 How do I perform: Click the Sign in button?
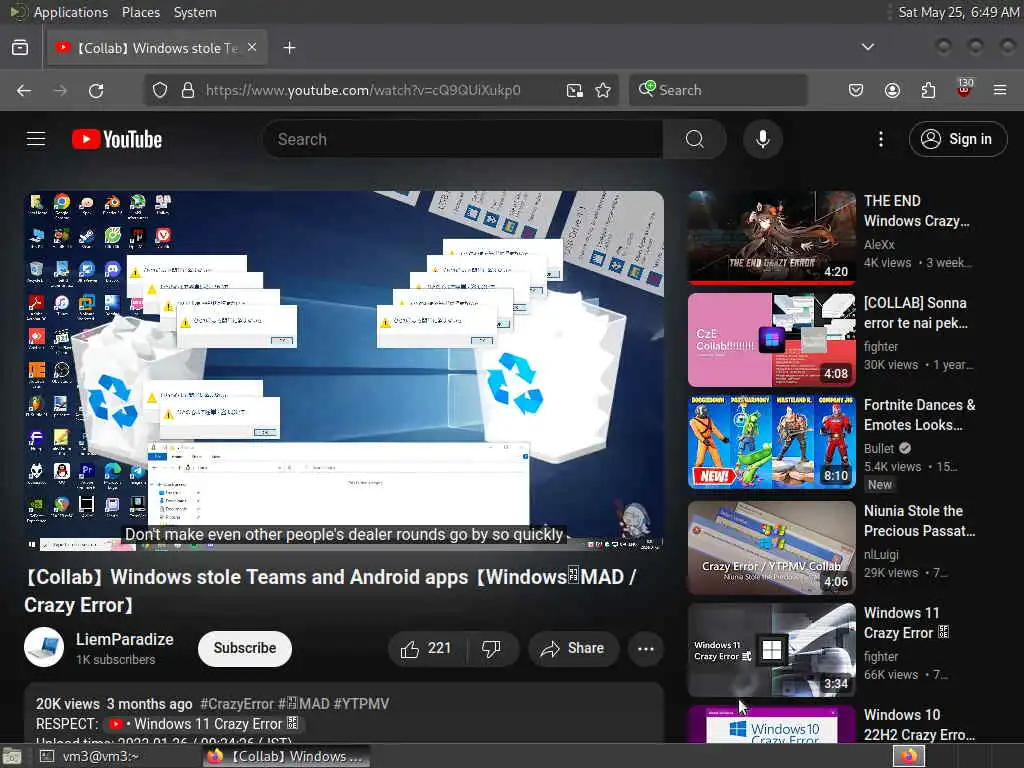(958, 139)
